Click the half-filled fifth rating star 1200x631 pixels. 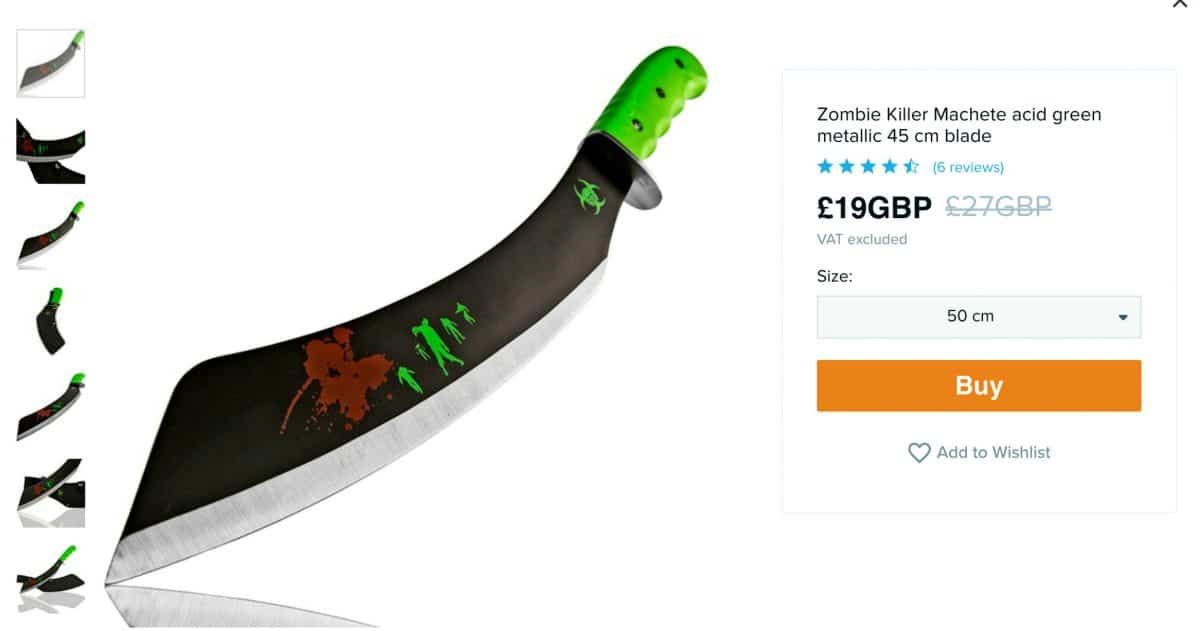(x=911, y=166)
